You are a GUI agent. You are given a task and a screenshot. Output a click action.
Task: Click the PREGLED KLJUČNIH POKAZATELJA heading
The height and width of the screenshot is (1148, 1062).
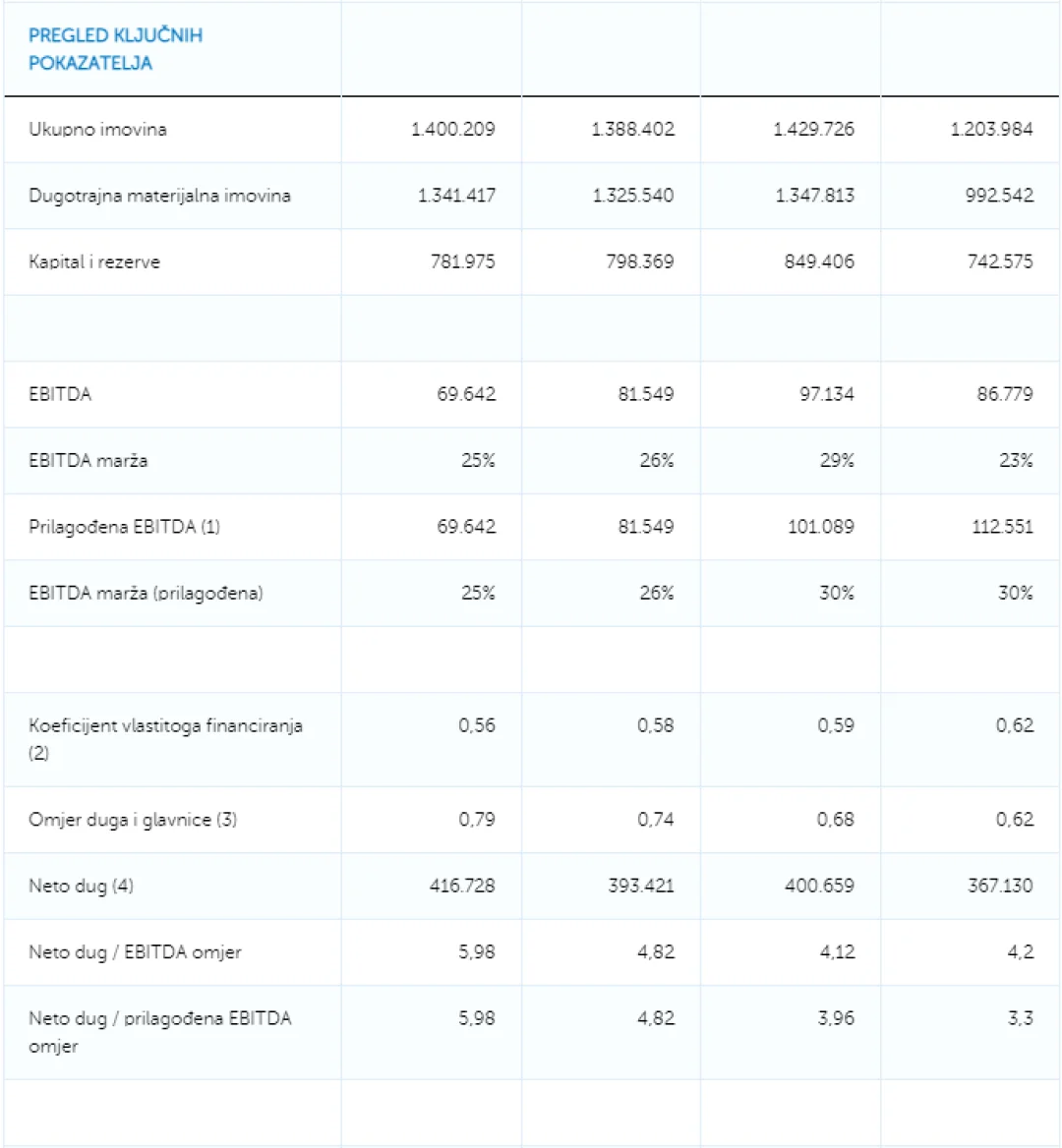click(x=115, y=49)
